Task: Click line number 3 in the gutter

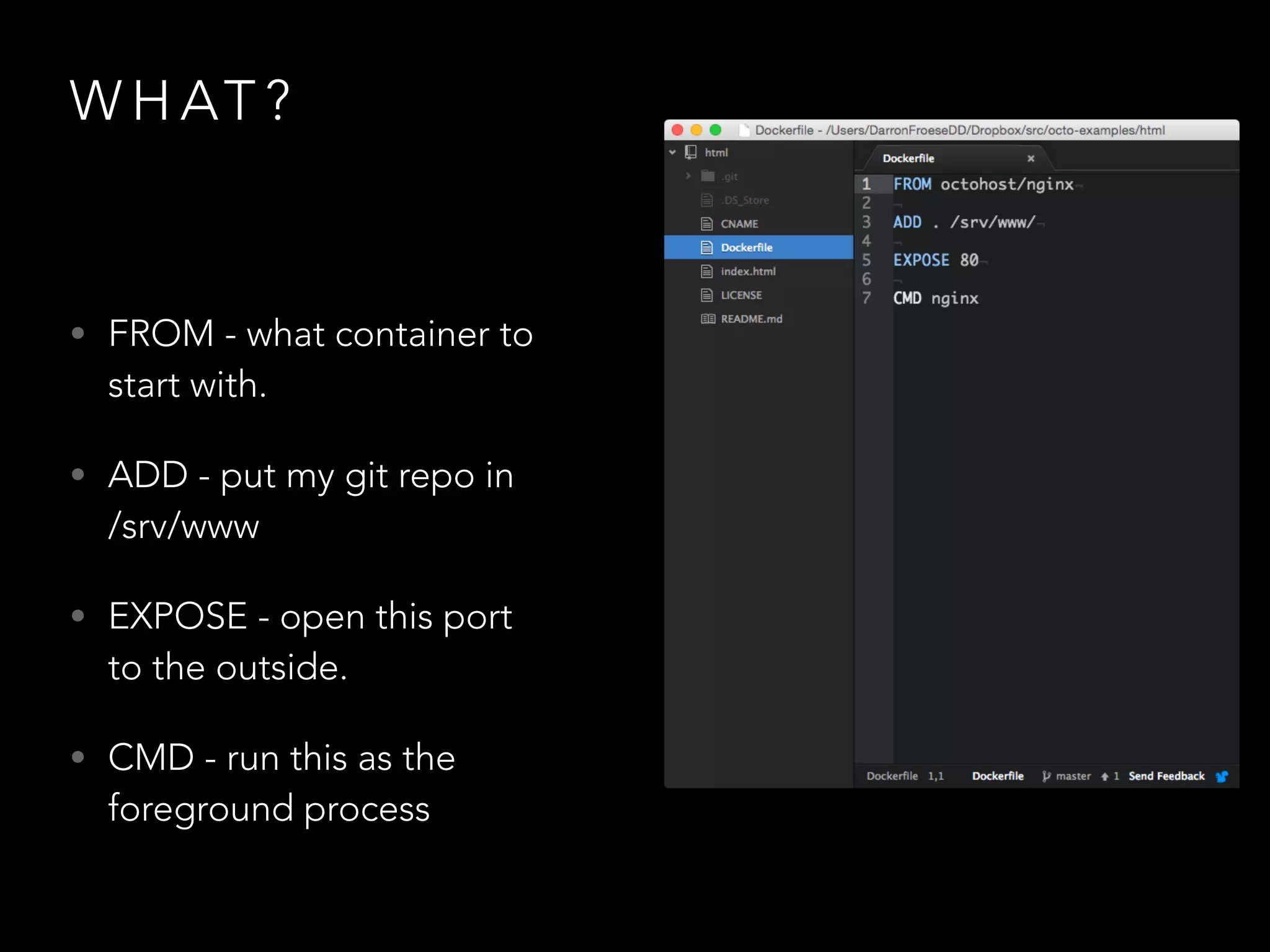Action: pos(866,222)
